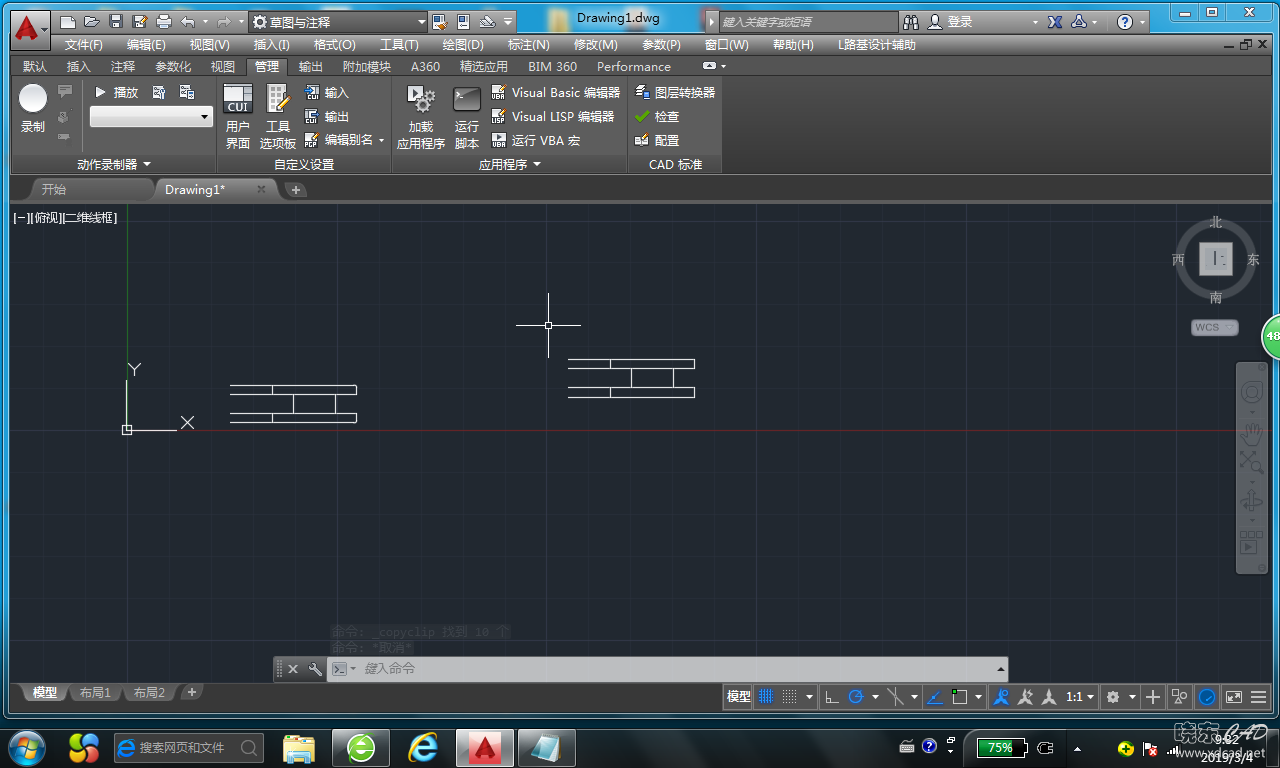This screenshot has width=1280, height=768.
Task: Click the steering wheel icon in navigation bar
Action: click(x=1252, y=393)
